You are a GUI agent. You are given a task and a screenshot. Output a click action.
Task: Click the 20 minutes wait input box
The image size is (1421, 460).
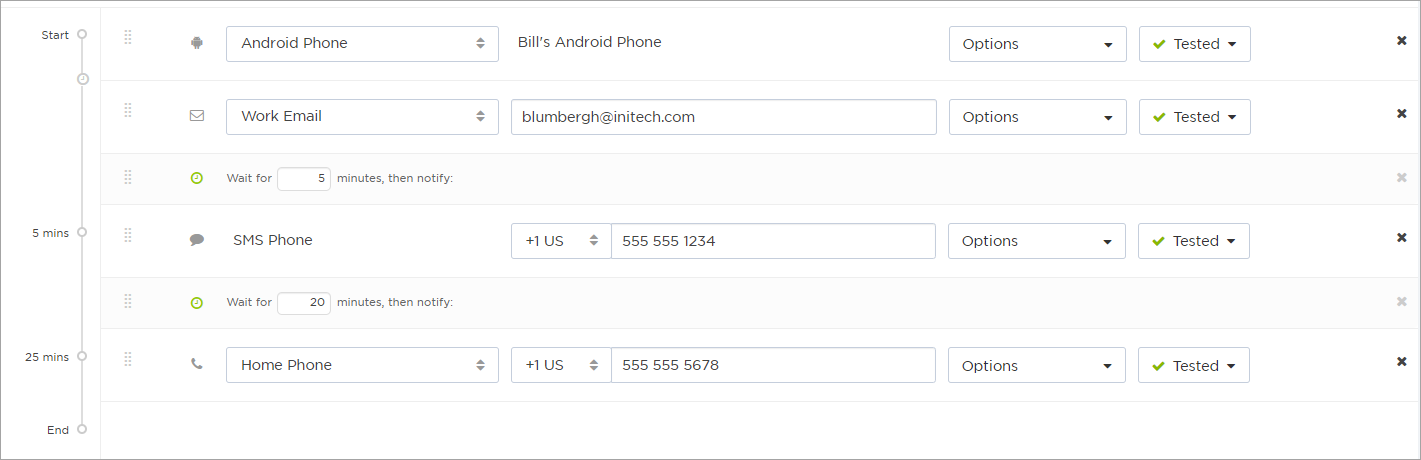[x=304, y=302]
